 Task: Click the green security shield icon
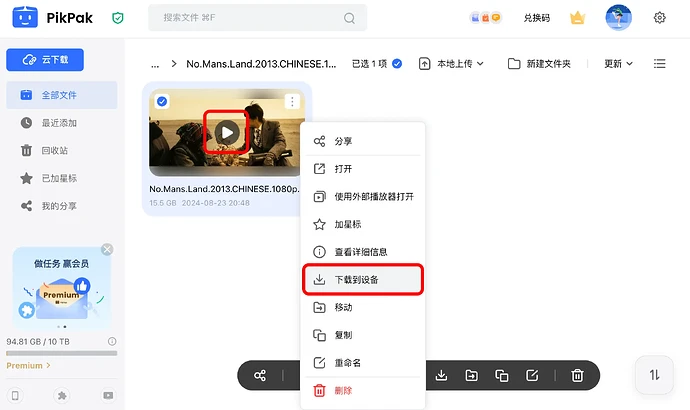(x=117, y=18)
